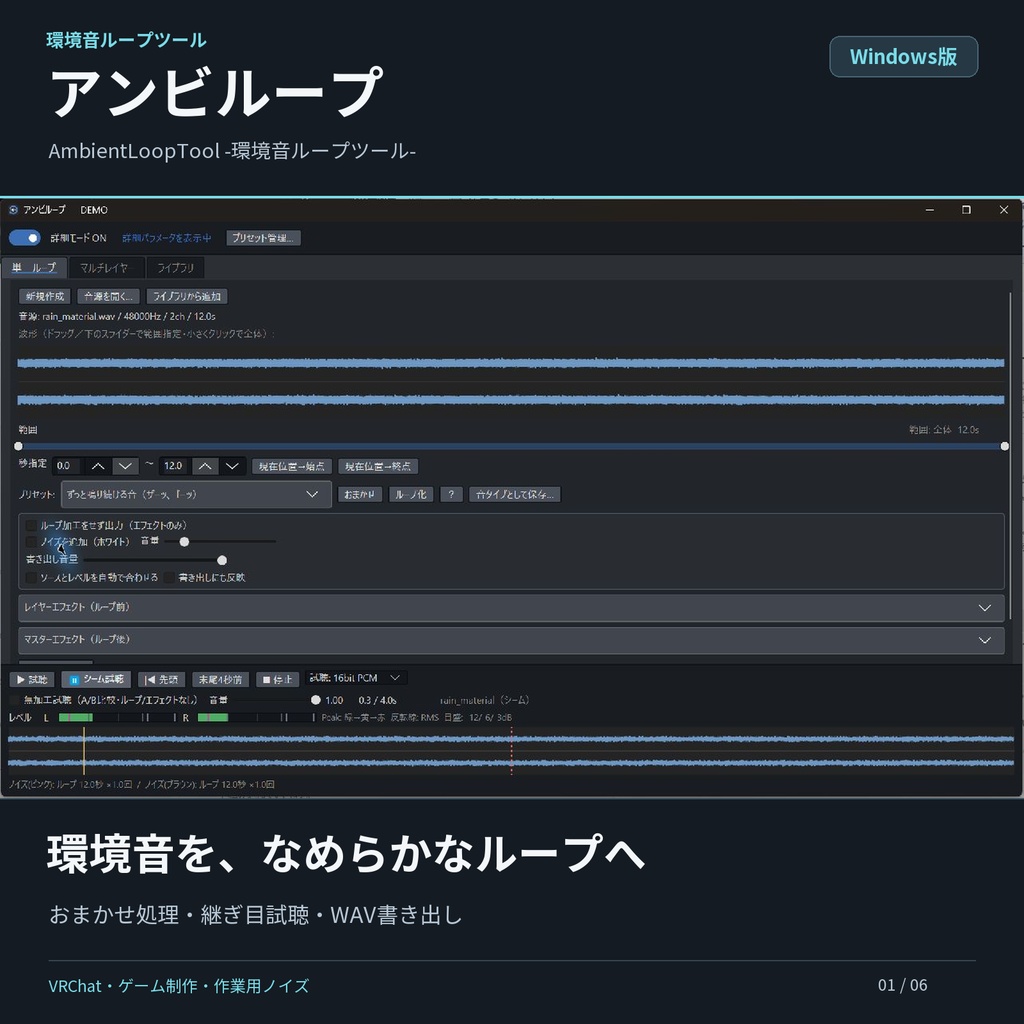This screenshot has width=1024, height=1024.
Task: Click the 現在位置→終点 button
Action: tap(378, 466)
